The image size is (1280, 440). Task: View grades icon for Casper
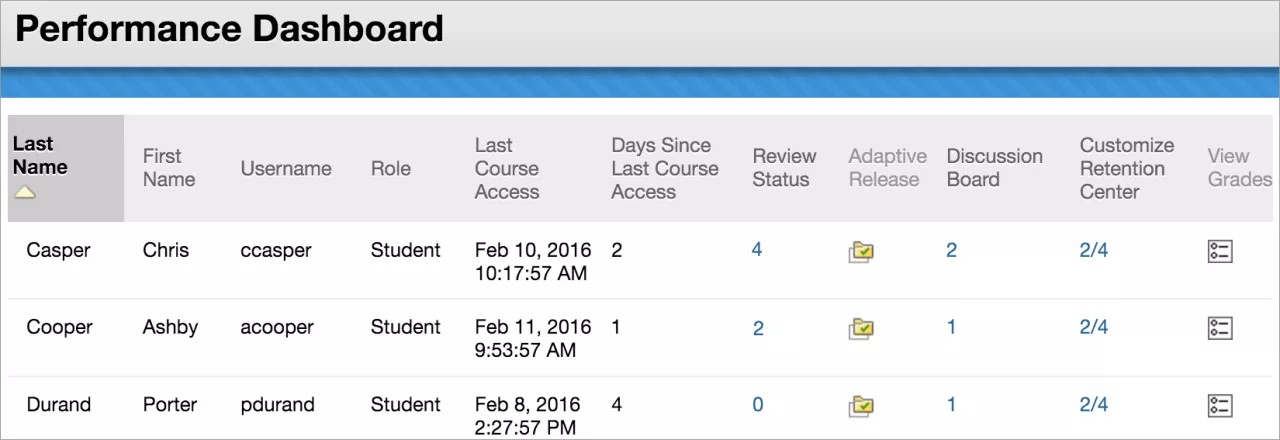1220,252
